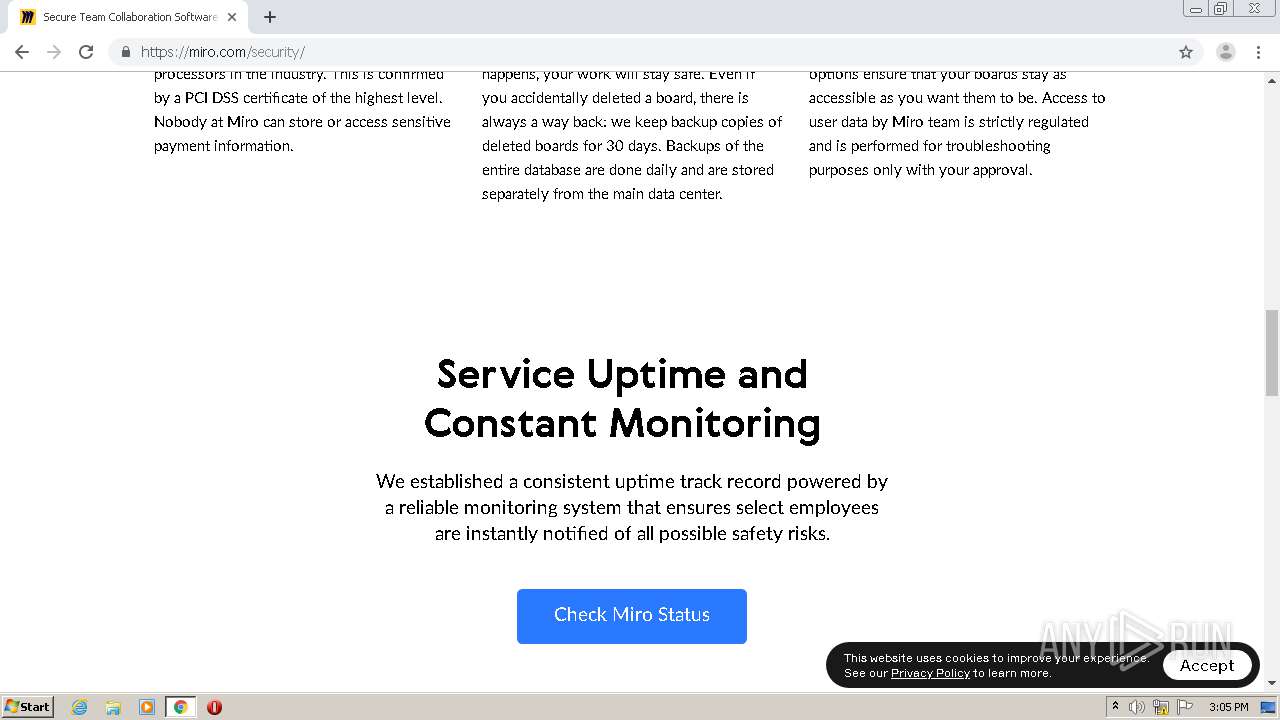Click the browser Back arrow
Image resolution: width=1280 pixels, height=720 pixels.
22,52
